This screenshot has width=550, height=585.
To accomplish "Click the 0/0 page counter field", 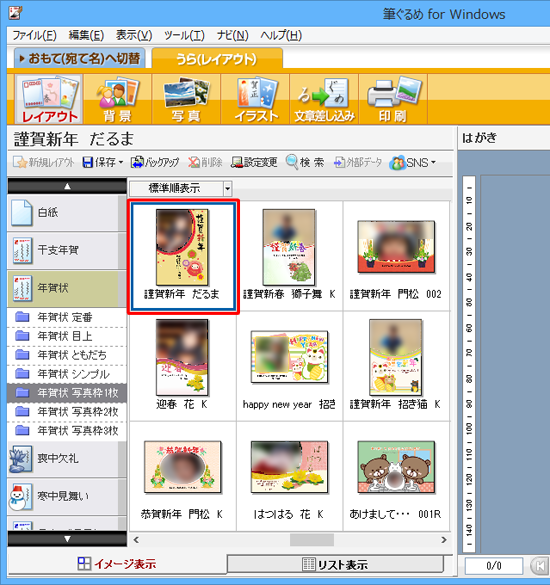I will pyautogui.click(x=493, y=566).
